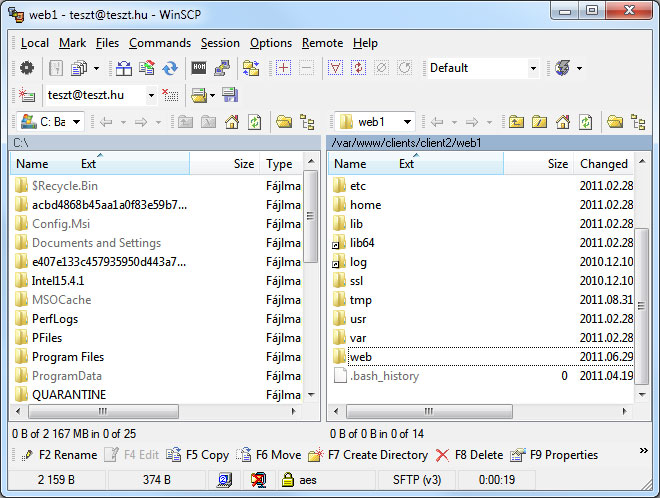
Task: Open Preferences gear icon in toolbar
Action: pos(27,68)
